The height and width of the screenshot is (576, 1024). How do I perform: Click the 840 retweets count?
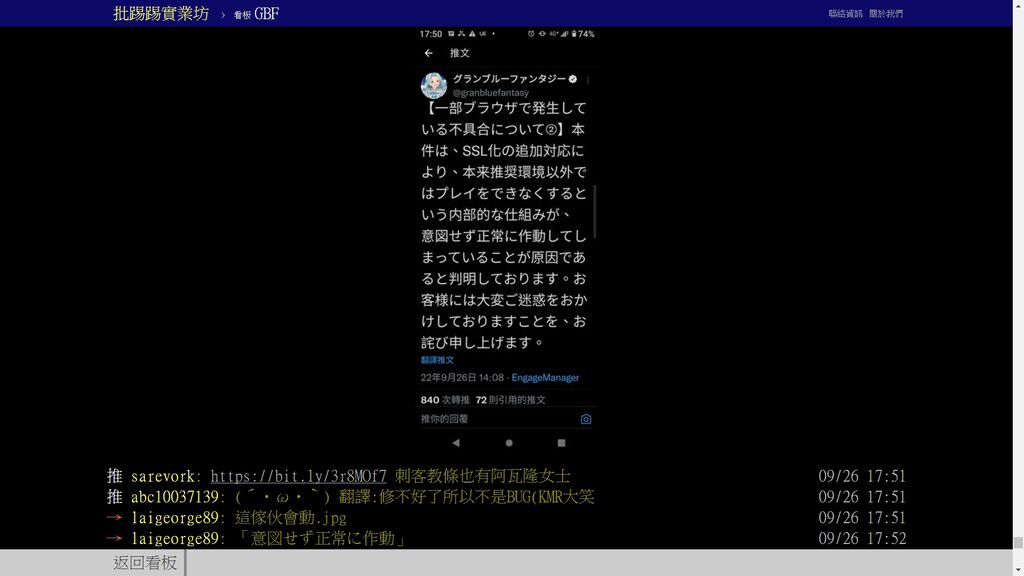[445, 400]
